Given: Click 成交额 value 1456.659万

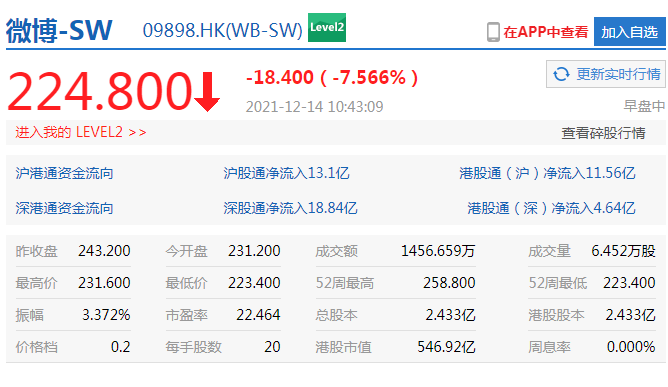Looking at the screenshot, I should pyautogui.click(x=438, y=251).
